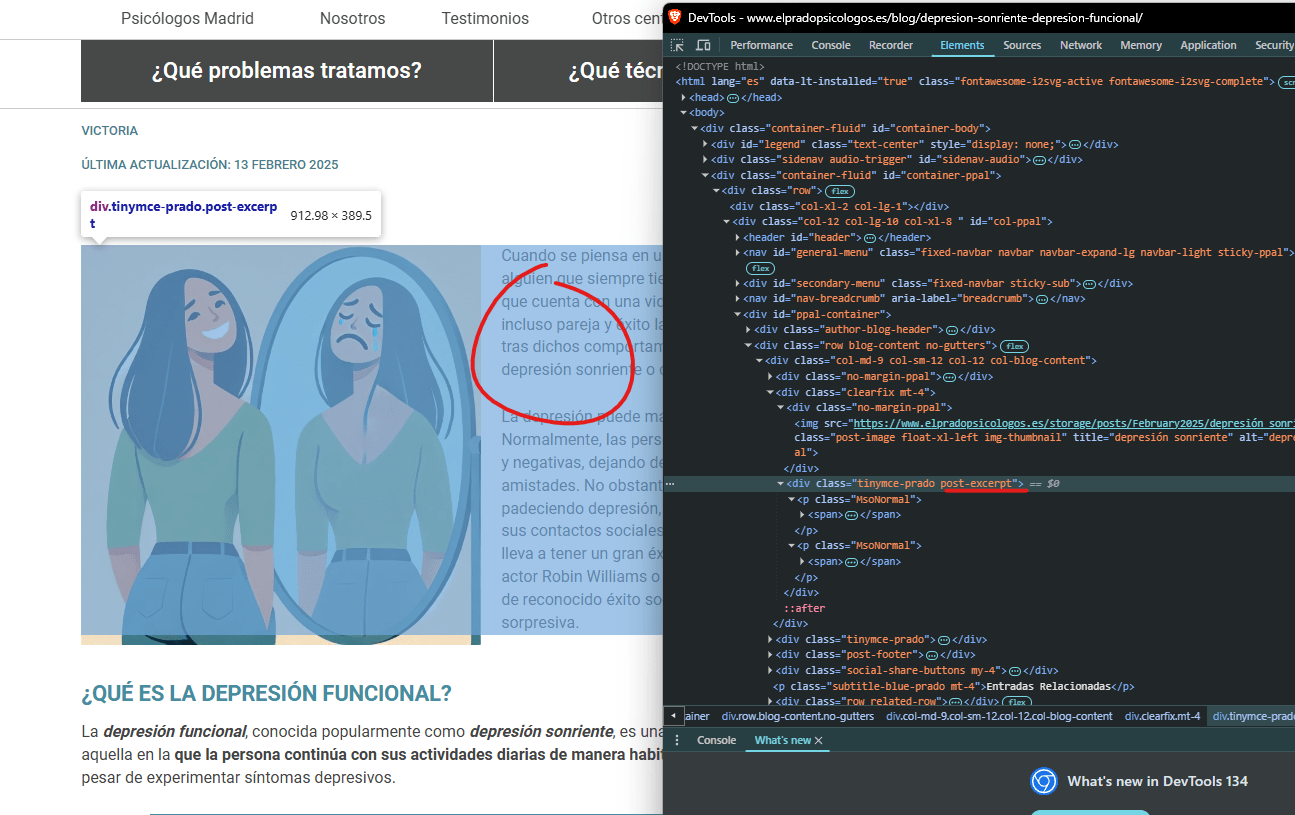This screenshot has width=1295, height=815.
Task: Collapse the selected tinymce-prado post-excerpt node
Action: pos(781,484)
